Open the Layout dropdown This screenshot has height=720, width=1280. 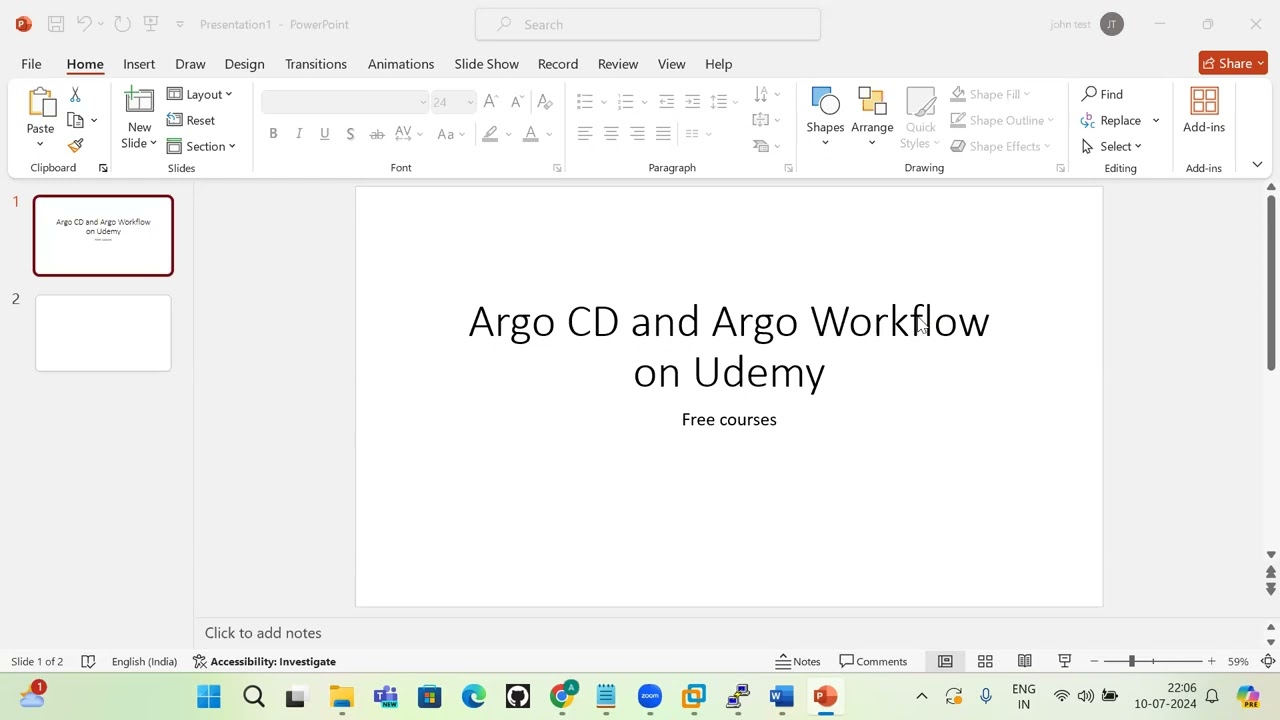(x=200, y=94)
